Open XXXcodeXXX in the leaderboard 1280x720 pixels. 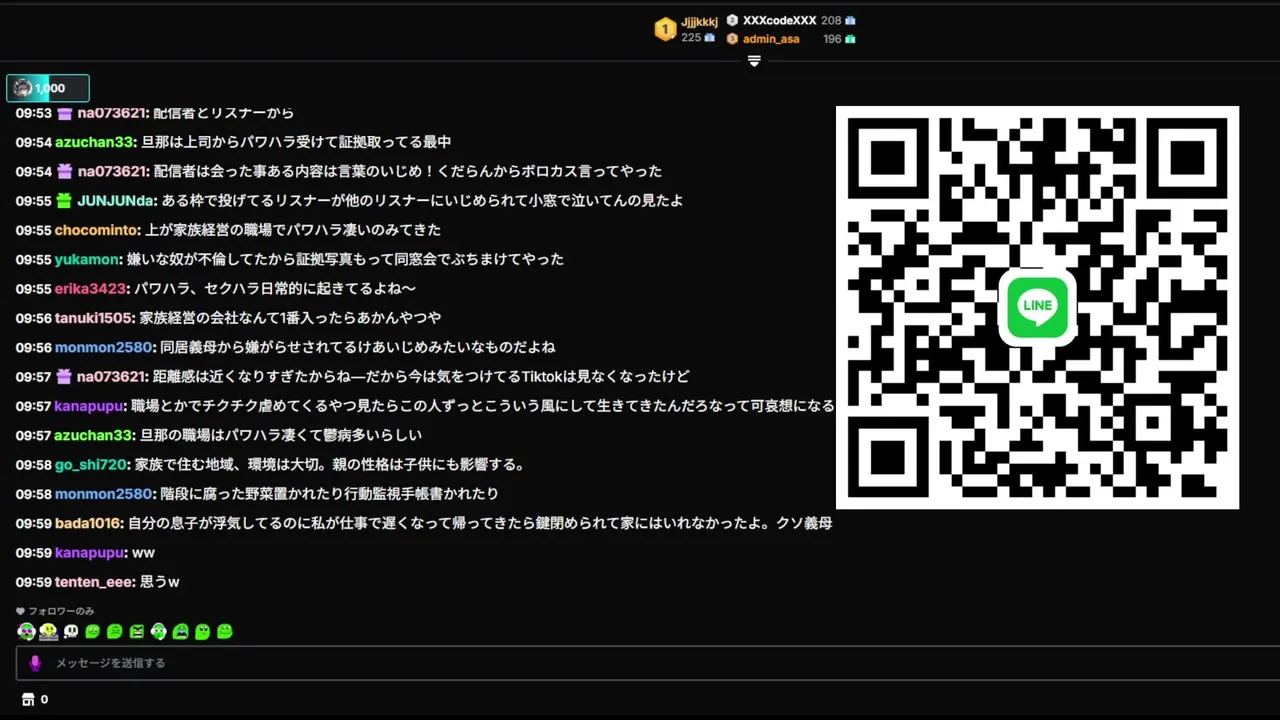pyautogui.click(x=779, y=20)
